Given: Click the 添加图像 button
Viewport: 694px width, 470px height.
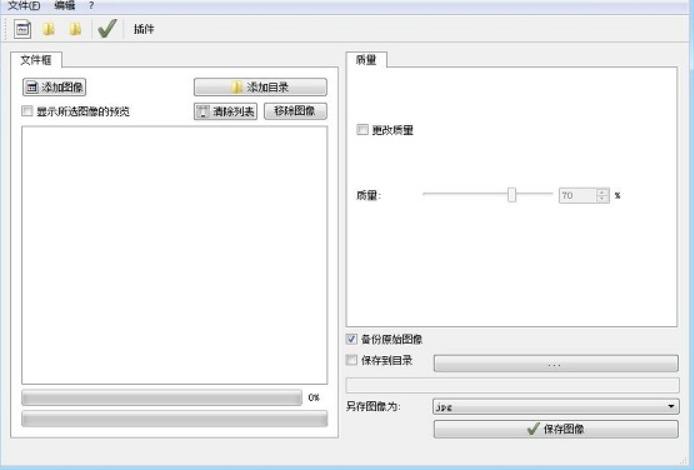Looking at the screenshot, I should tap(54, 87).
